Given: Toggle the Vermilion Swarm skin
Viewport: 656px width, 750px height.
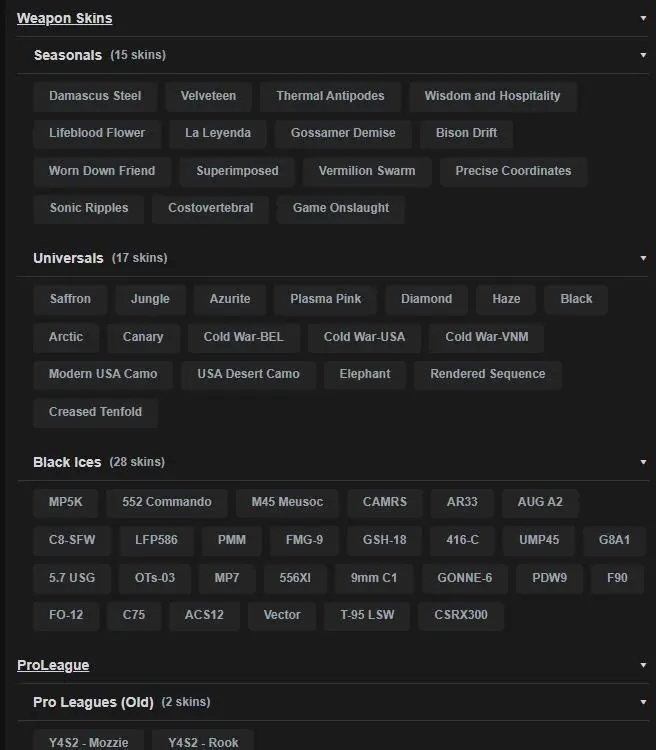Looking at the screenshot, I should (367, 171).
